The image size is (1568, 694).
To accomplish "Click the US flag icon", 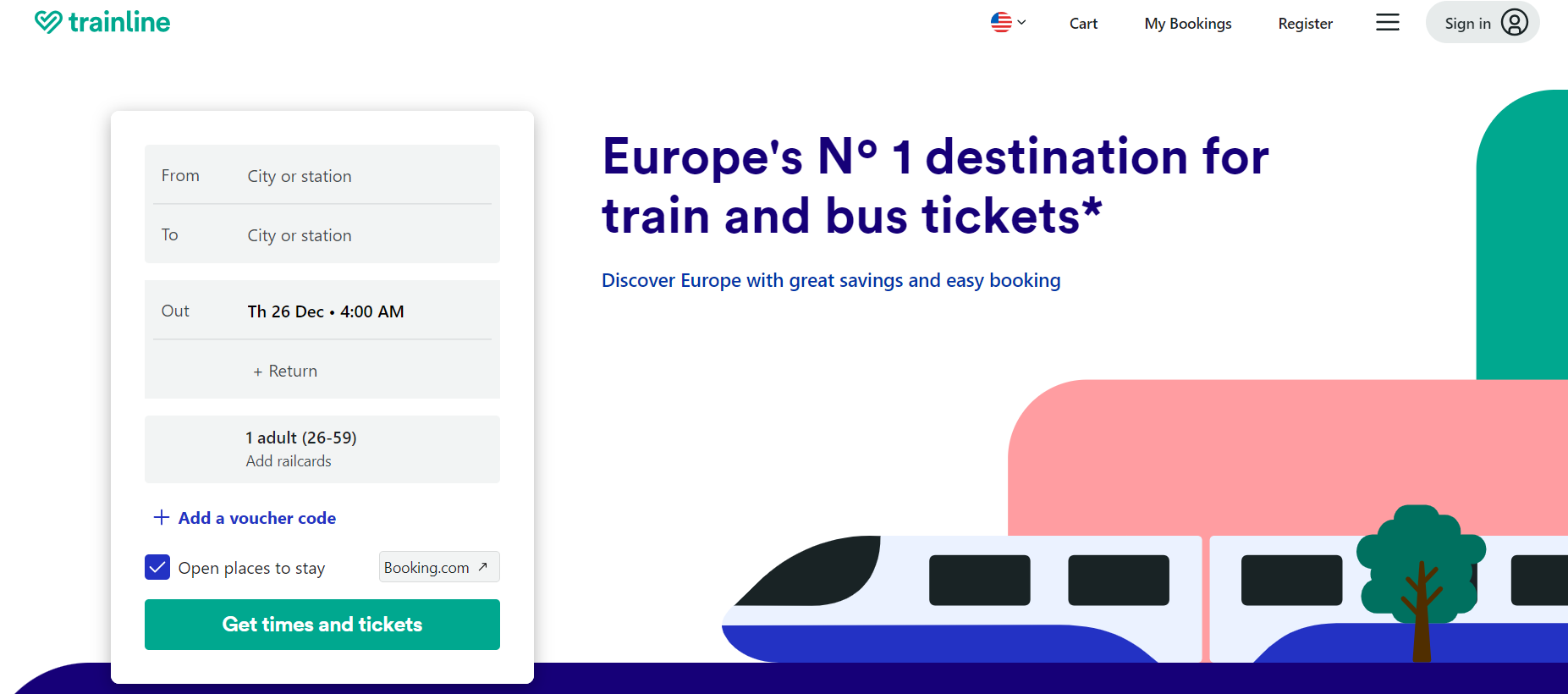I will point(1001,23).
